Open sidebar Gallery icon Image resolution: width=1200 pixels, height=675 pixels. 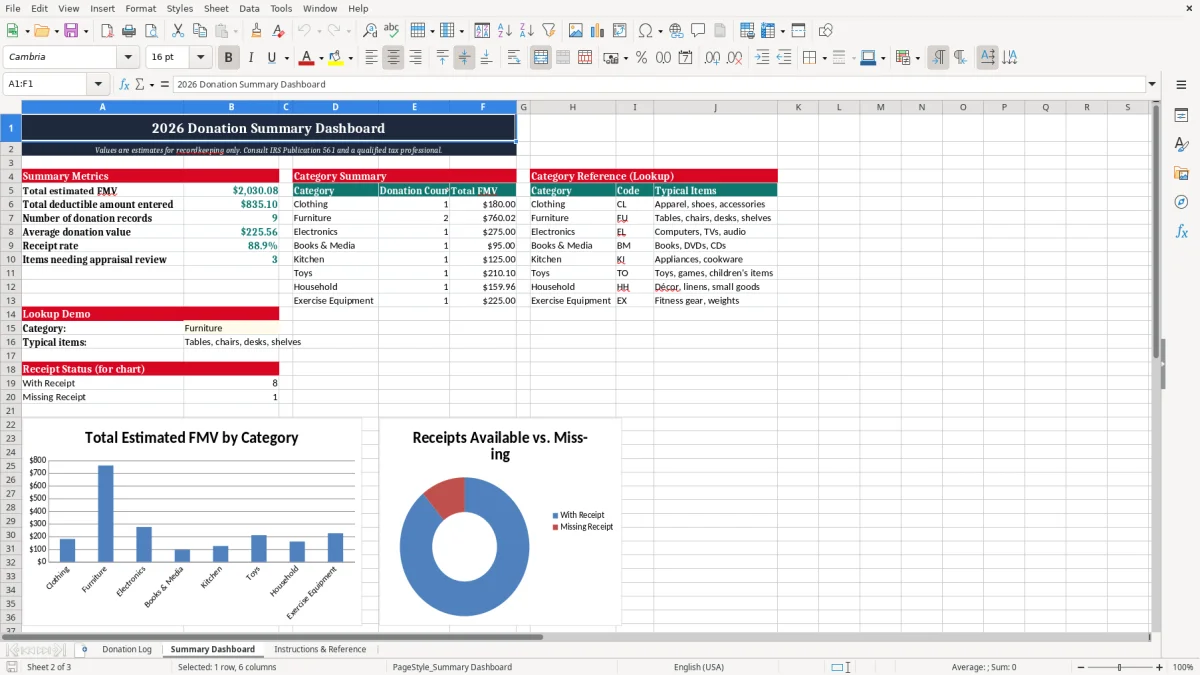point(1181,173)
